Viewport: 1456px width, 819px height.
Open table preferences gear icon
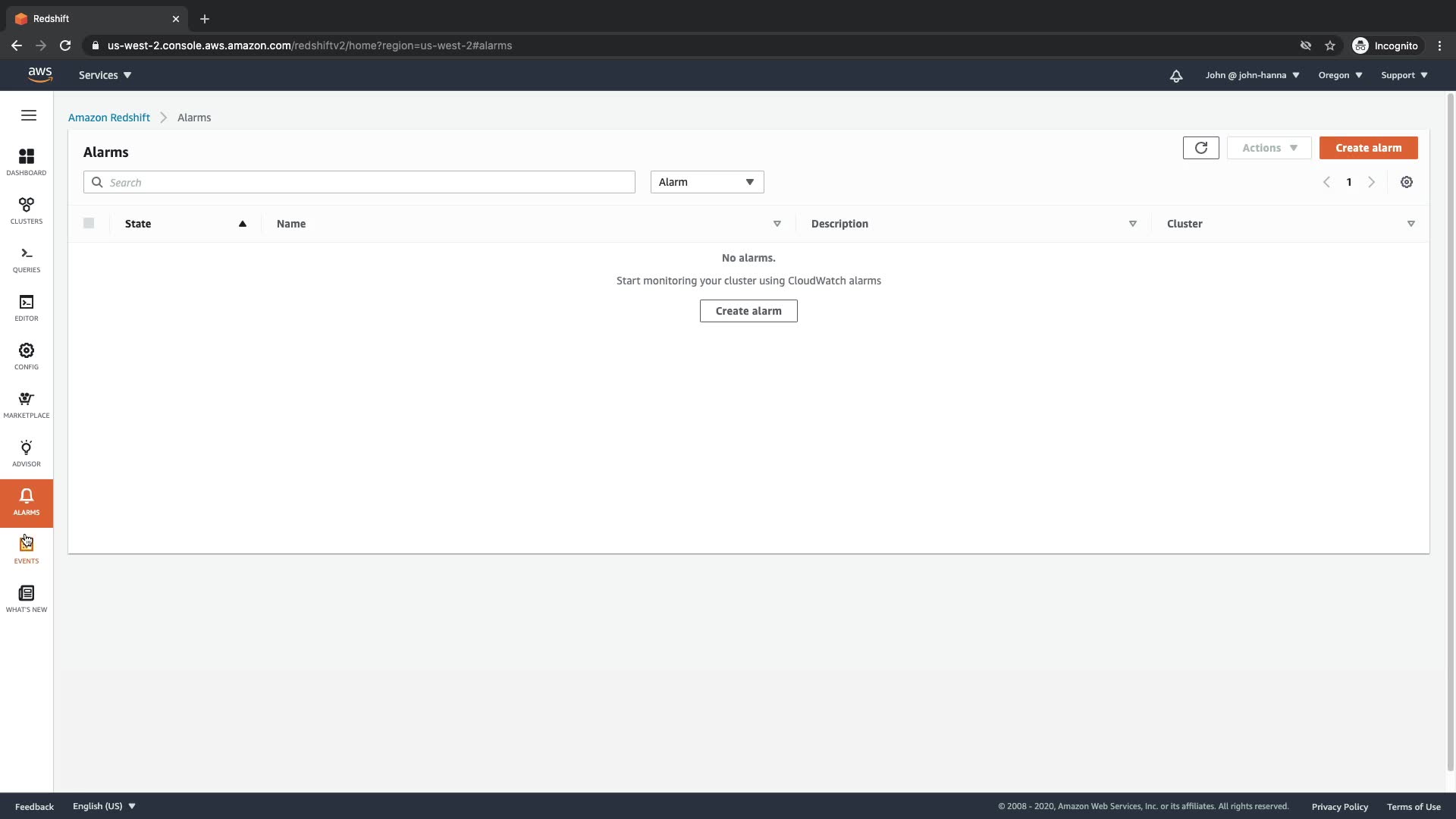tap(1406, 182)
